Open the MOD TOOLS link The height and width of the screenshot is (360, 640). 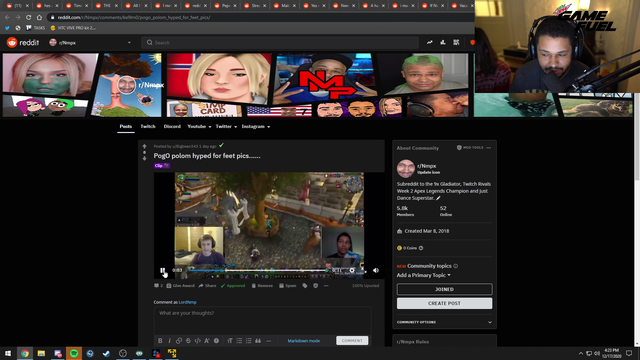(x=470, y=148)
